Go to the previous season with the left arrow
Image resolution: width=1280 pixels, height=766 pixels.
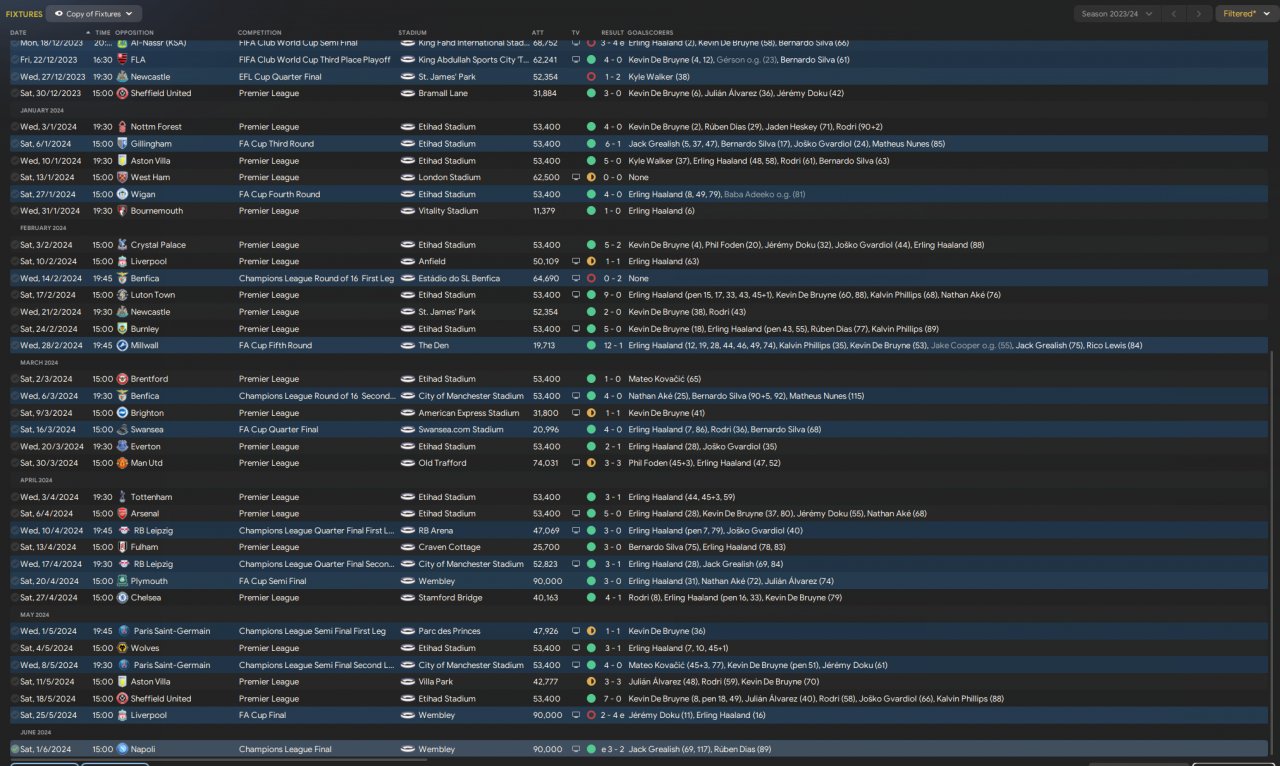[x=1176, y=14]
